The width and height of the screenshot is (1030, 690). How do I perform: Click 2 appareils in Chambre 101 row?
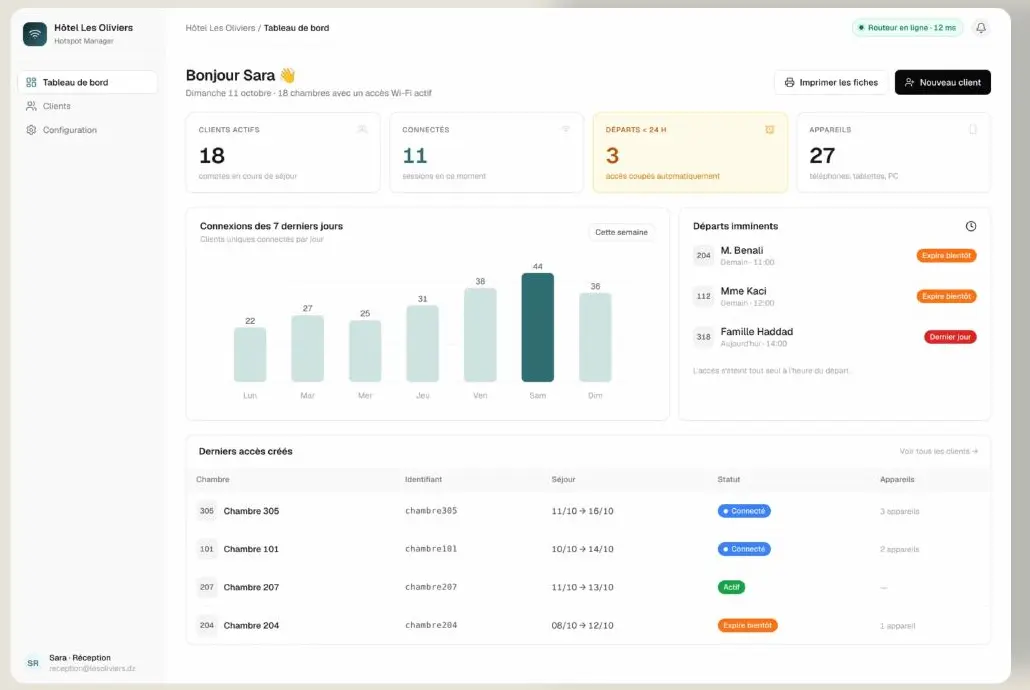point(899,549)
